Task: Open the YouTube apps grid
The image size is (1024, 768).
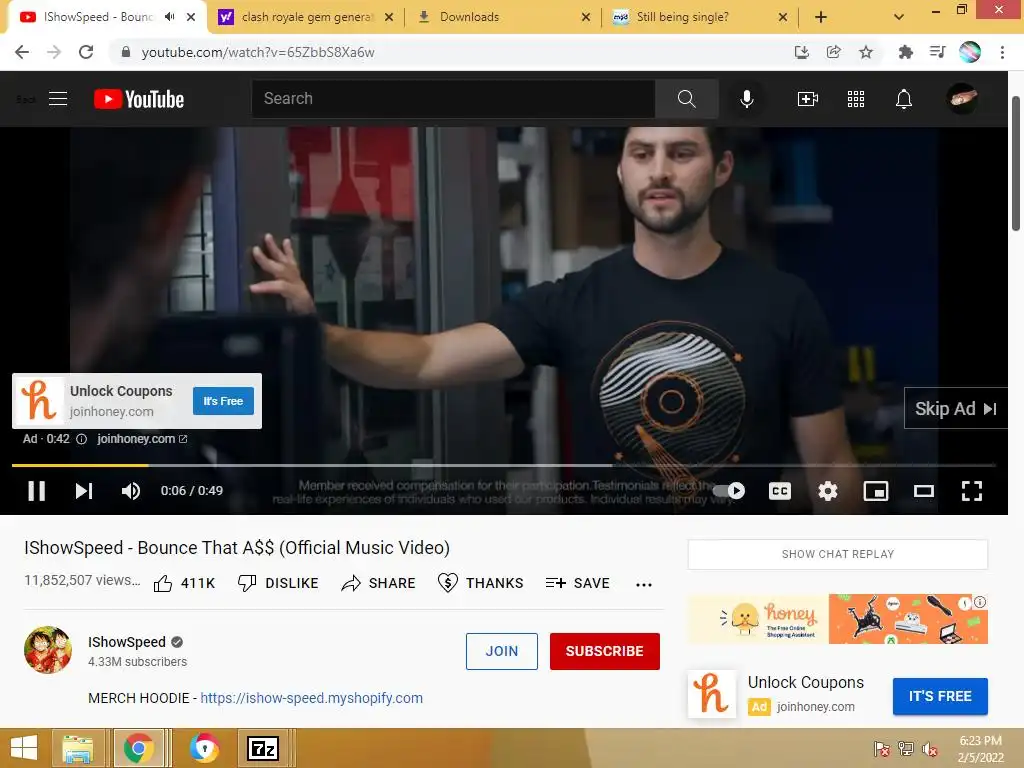Action: tap(856, 99)
